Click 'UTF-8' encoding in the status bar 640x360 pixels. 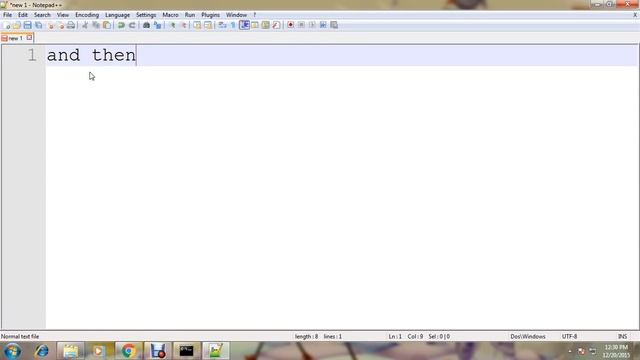(569, 336)
